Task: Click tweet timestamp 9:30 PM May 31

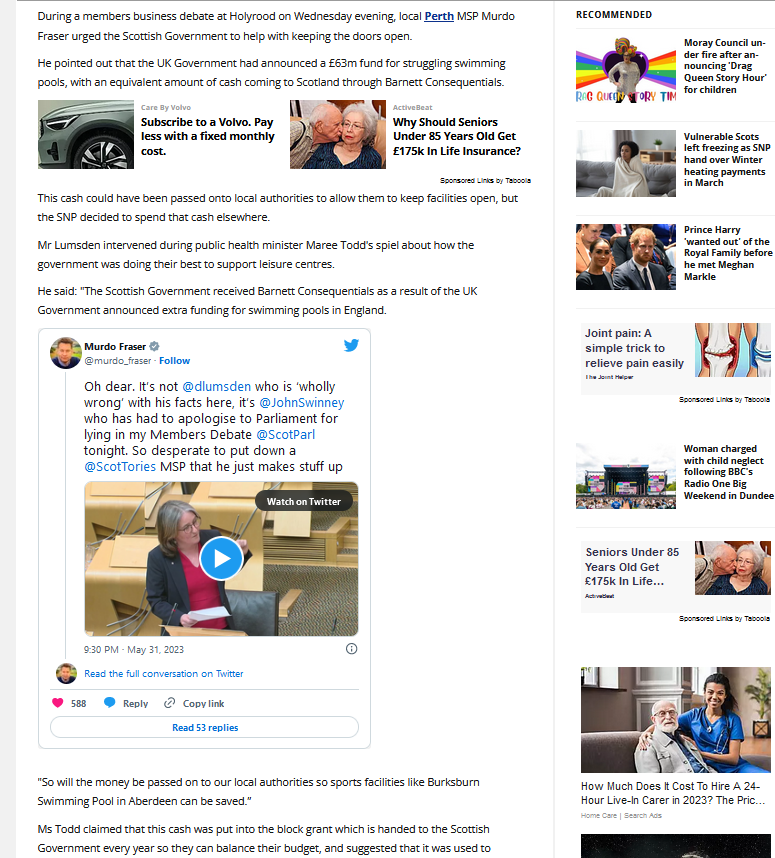Action: point(134,650)
